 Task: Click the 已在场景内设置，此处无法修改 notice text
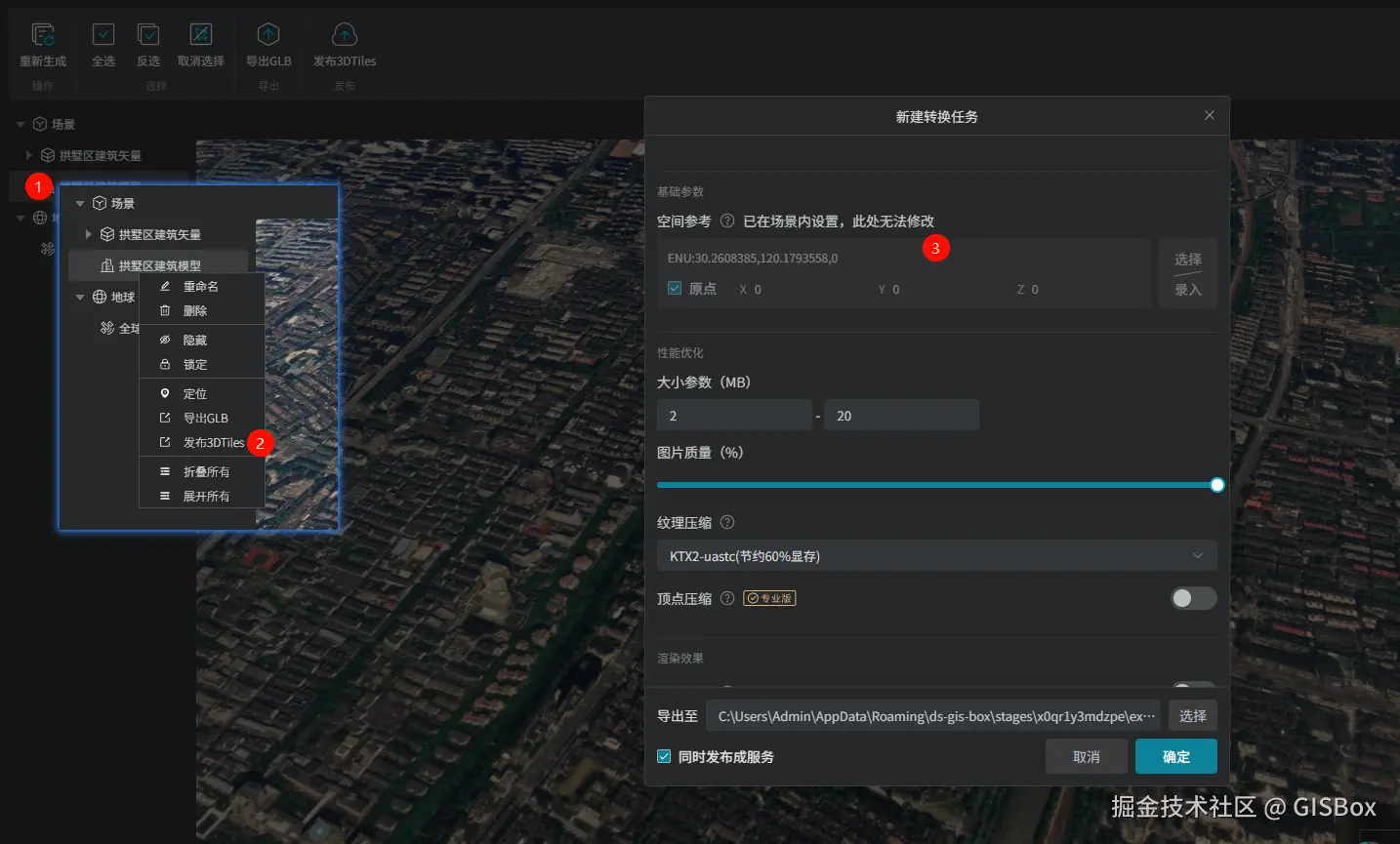pyautogui.click(x=839, y=221)
